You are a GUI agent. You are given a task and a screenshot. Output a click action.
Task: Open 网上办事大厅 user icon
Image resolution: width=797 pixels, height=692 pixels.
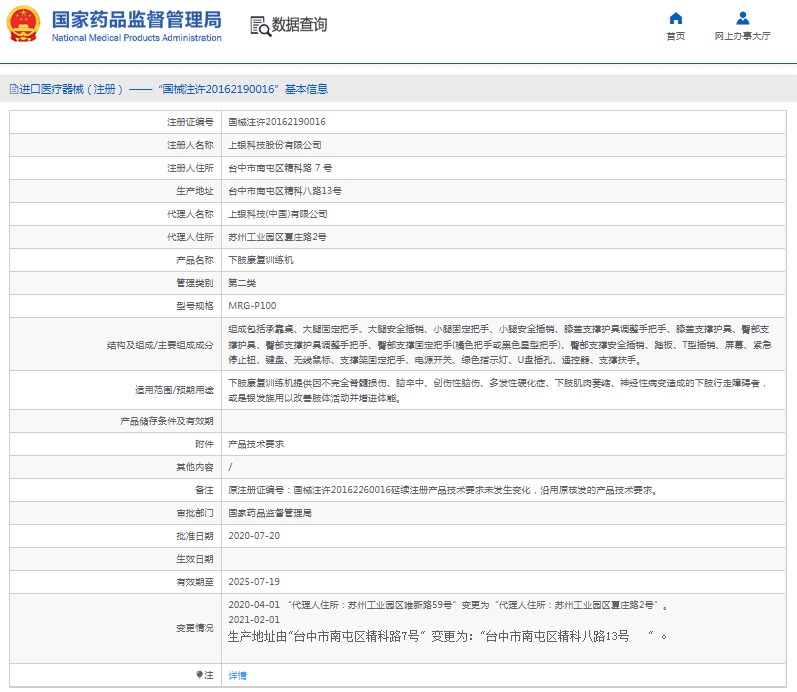(743, 18)
